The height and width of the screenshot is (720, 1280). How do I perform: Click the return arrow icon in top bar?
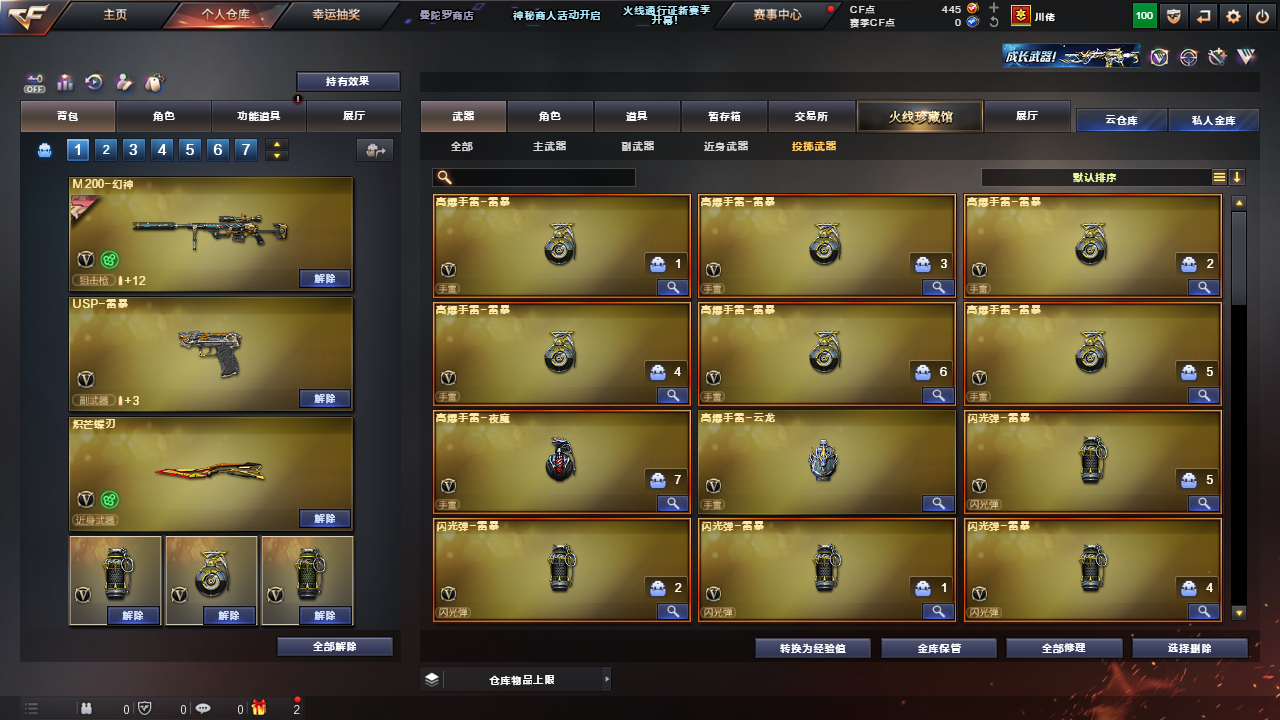[x=1204, y=16]
